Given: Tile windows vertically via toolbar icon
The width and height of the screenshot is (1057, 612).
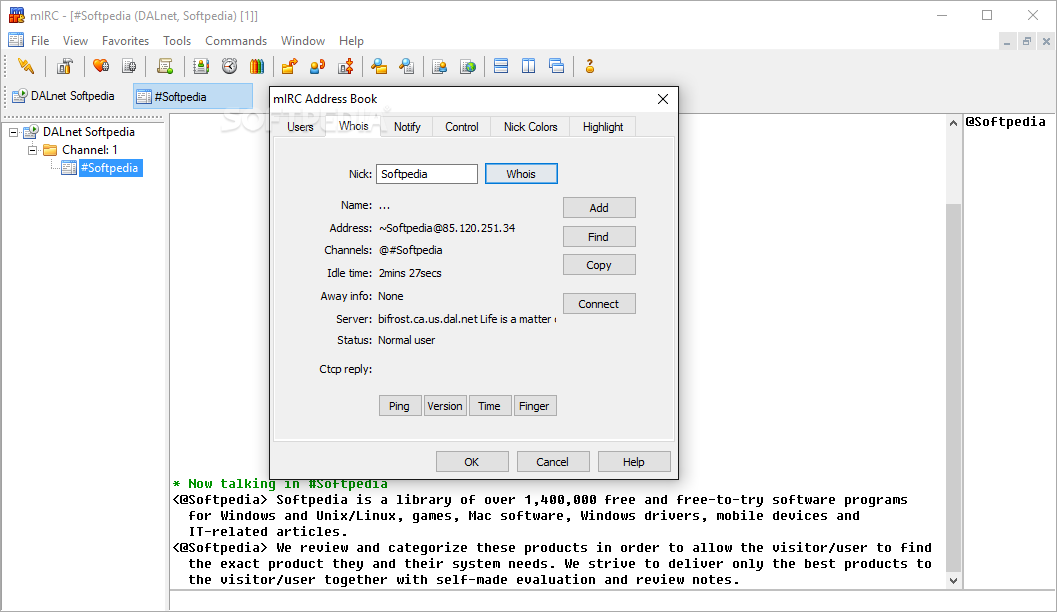Looking at the screenshot, I should (528, 66).
